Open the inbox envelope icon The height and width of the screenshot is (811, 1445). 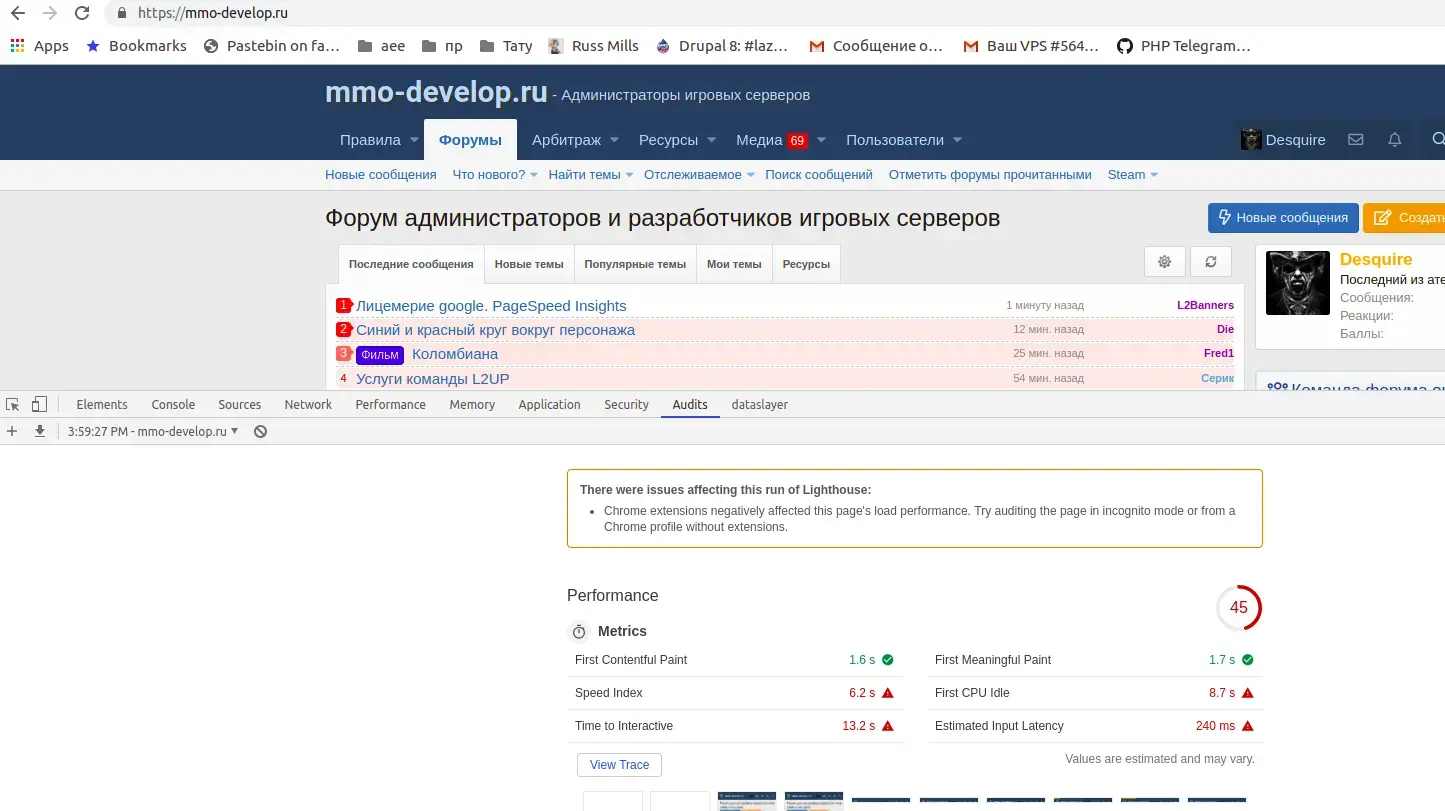click(1356, 140)
